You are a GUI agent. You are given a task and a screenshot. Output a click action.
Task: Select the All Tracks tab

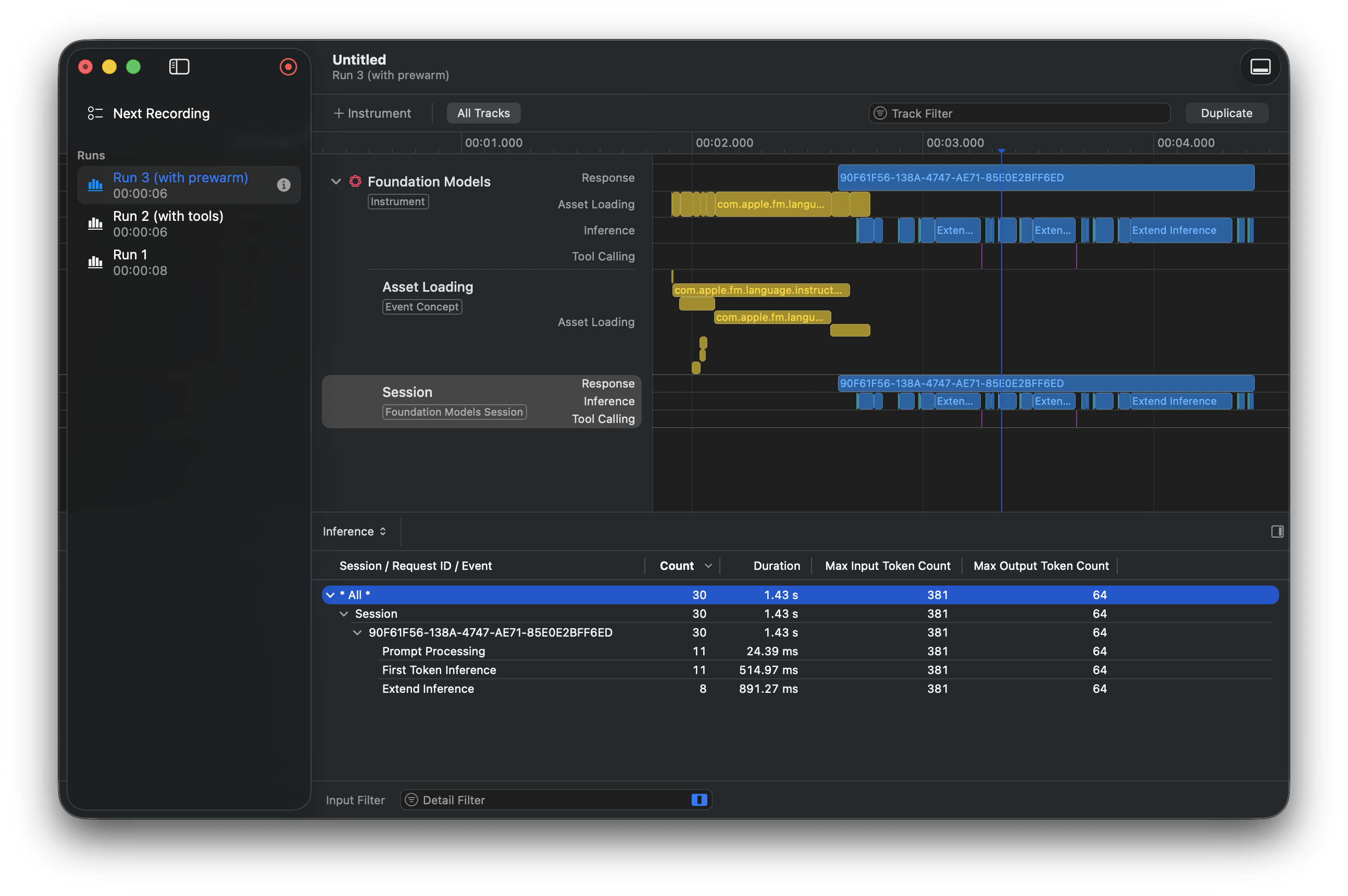pos(483,113)
